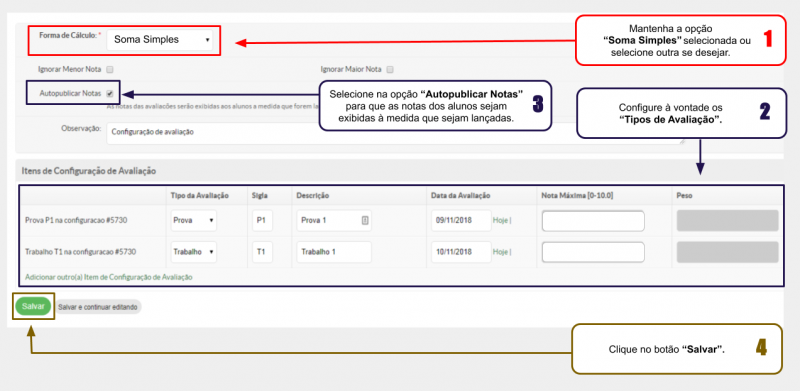Click the Forma de Cálculo label
Screen dimensions: 800x391
[70, 36]
